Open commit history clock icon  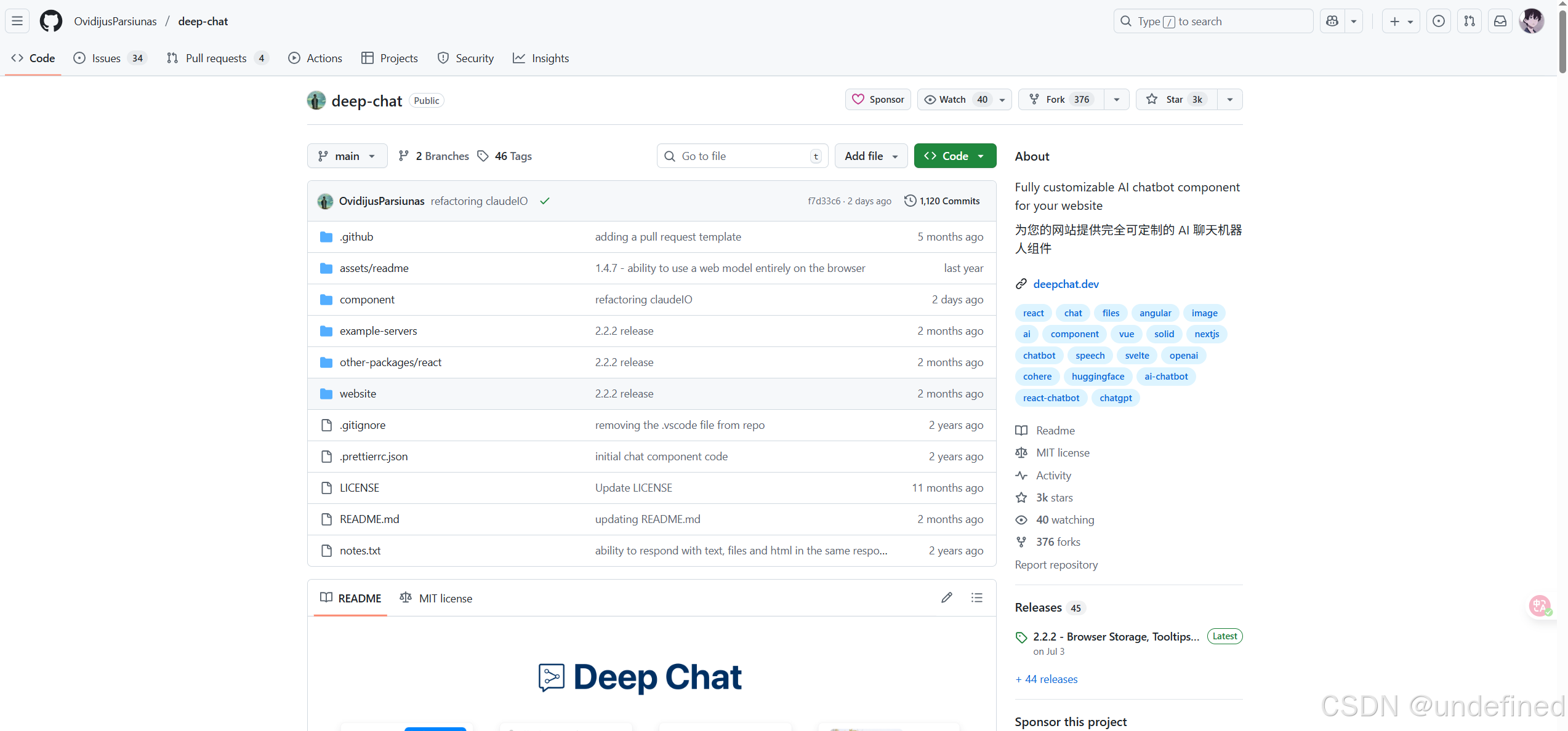point(910,201)
